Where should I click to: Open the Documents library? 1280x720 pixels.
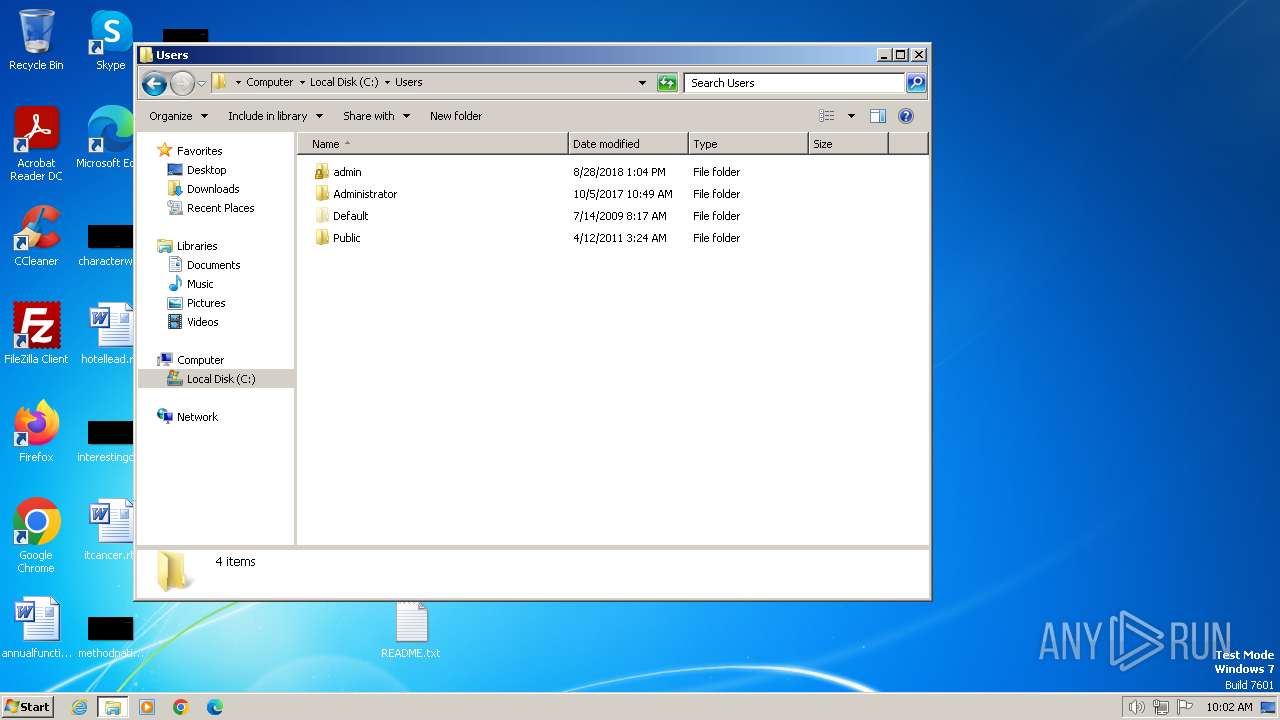click(213, 265)
